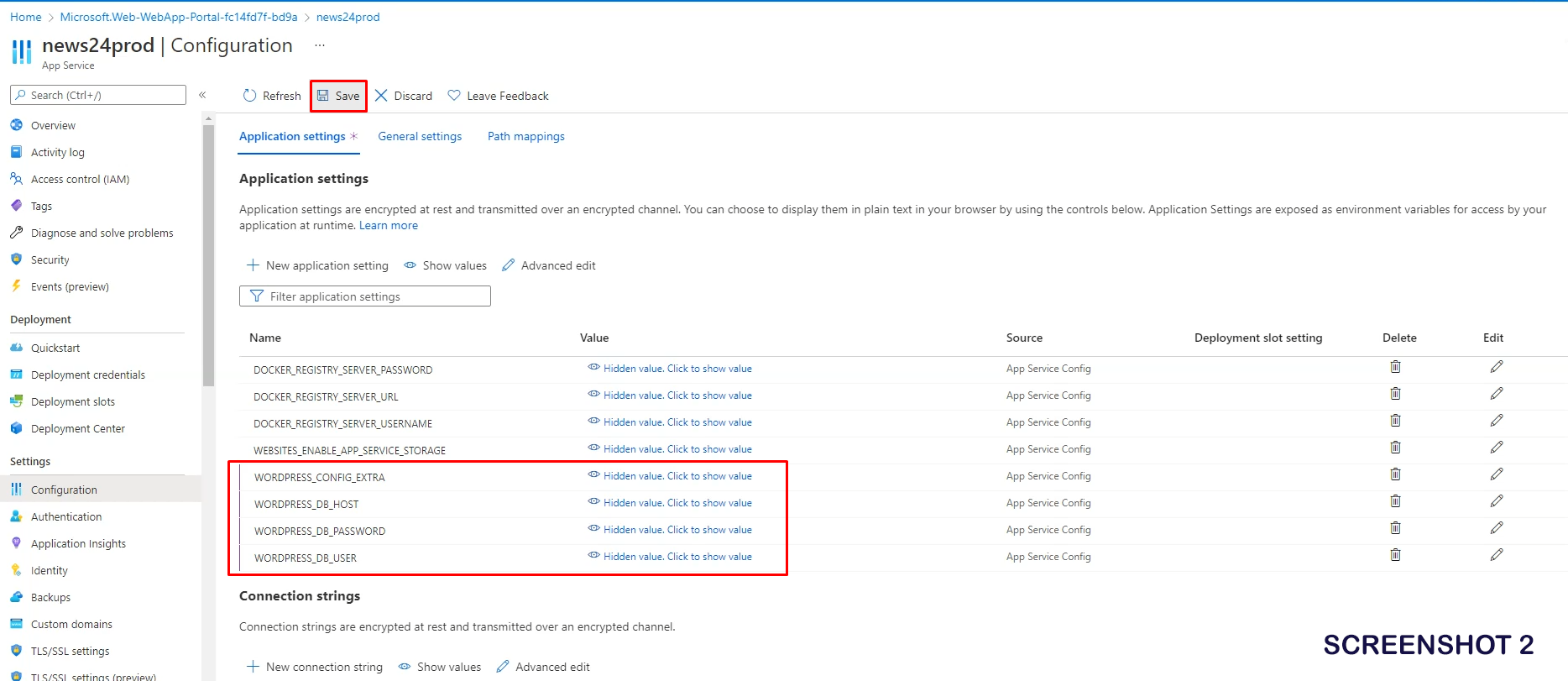Delete the DOCKER_REGISTRY_SERVER_PASSWORD setting
1568x681 pixels.
(x=1395, y=367)
